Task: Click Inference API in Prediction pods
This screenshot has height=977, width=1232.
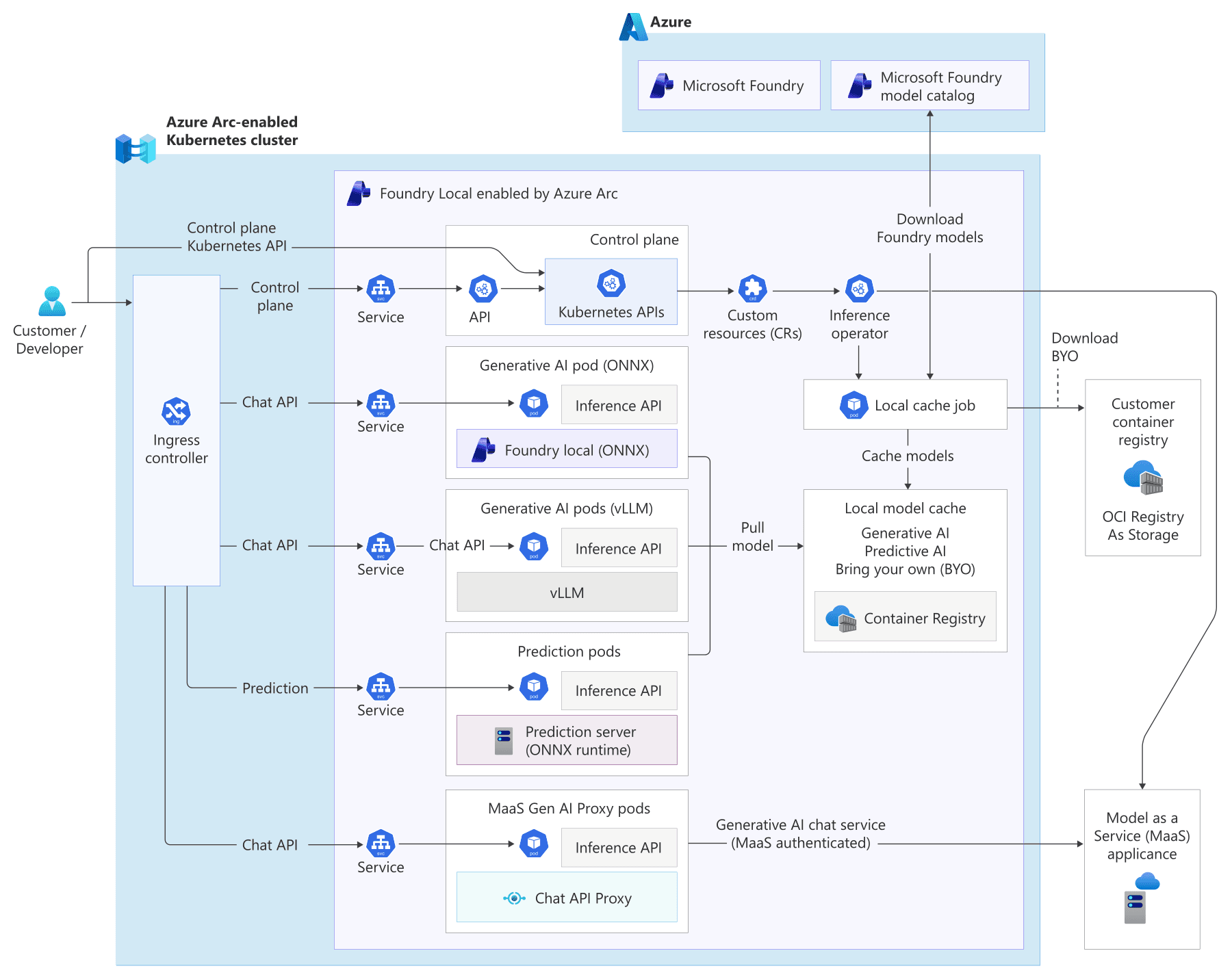Action: (619, 690)
